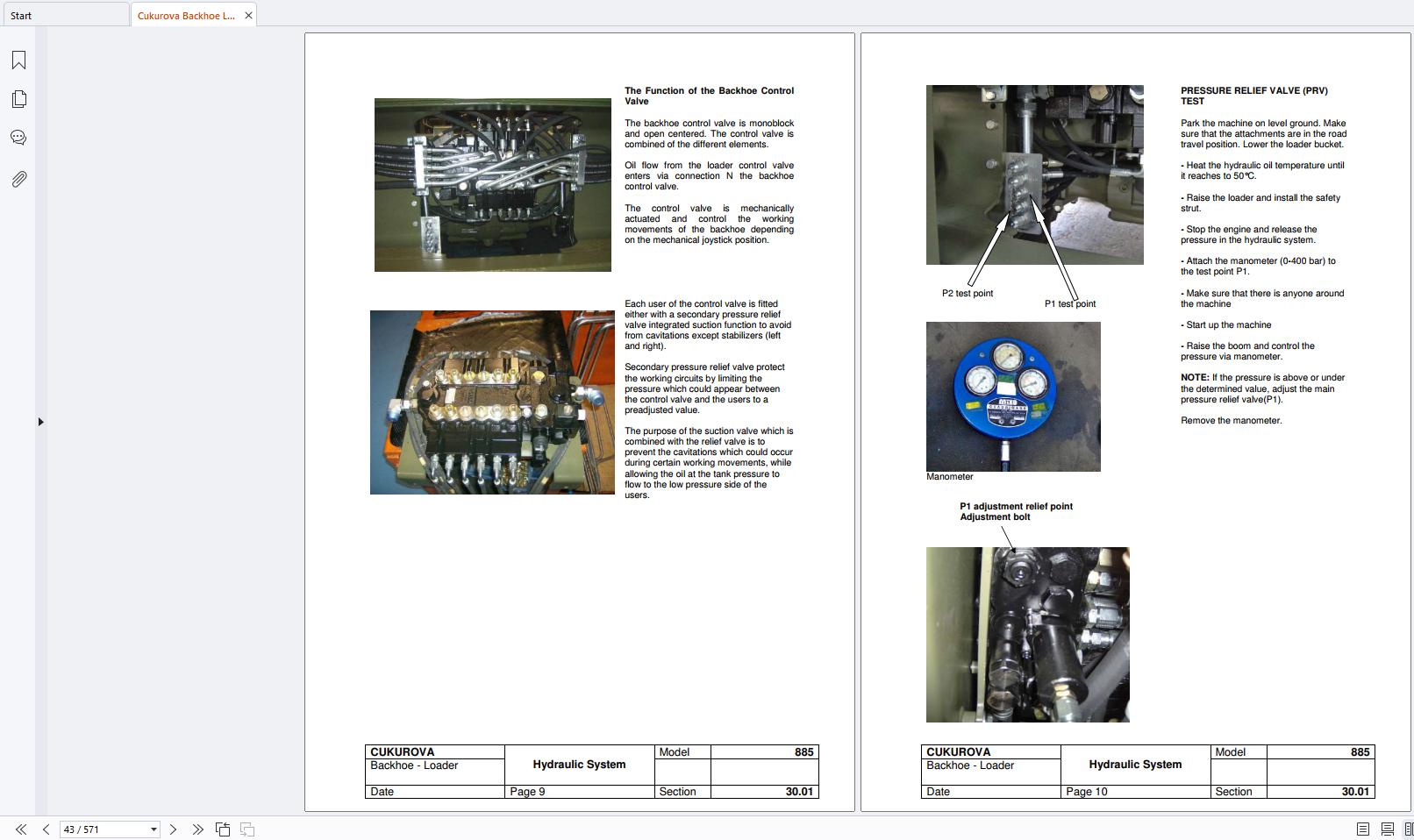The height and width of the screenshot is (840, 1414).
Task: Click the 'Remove the manometer.' line
Action: (x=1232, y=421)
